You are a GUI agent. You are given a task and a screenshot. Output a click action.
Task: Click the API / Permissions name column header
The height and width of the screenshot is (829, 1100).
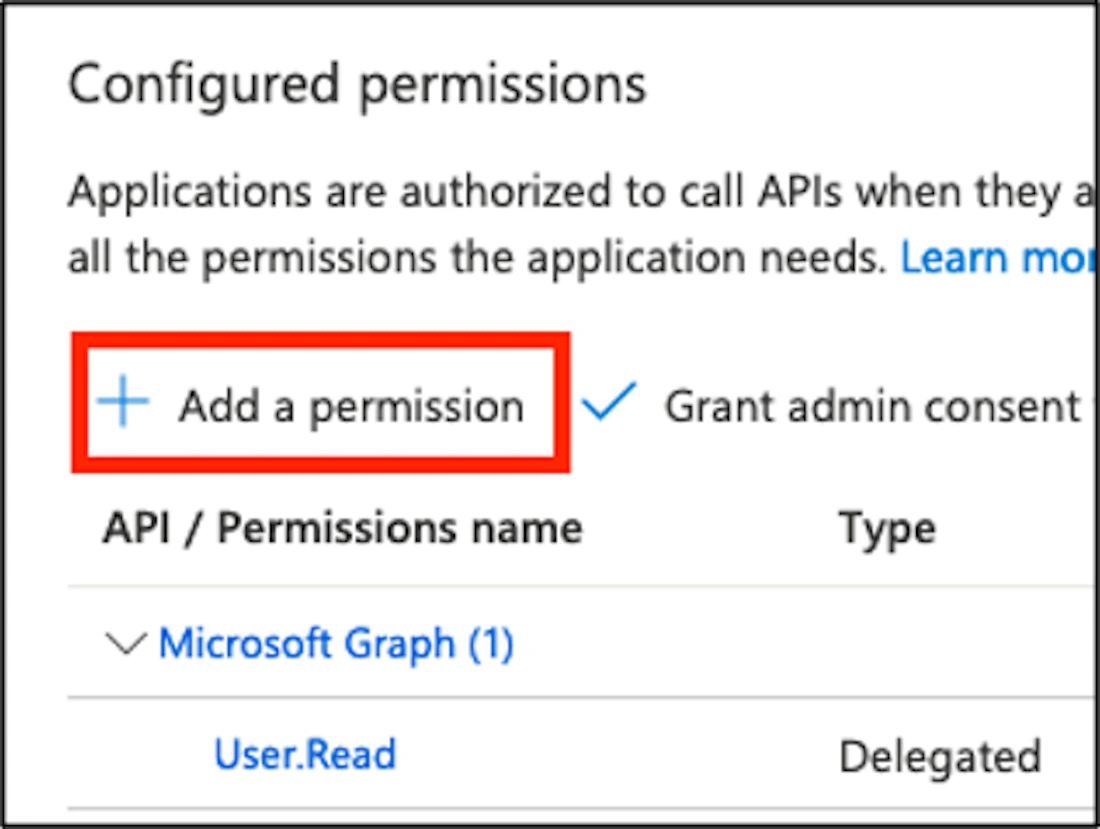[x=342, y=528]
